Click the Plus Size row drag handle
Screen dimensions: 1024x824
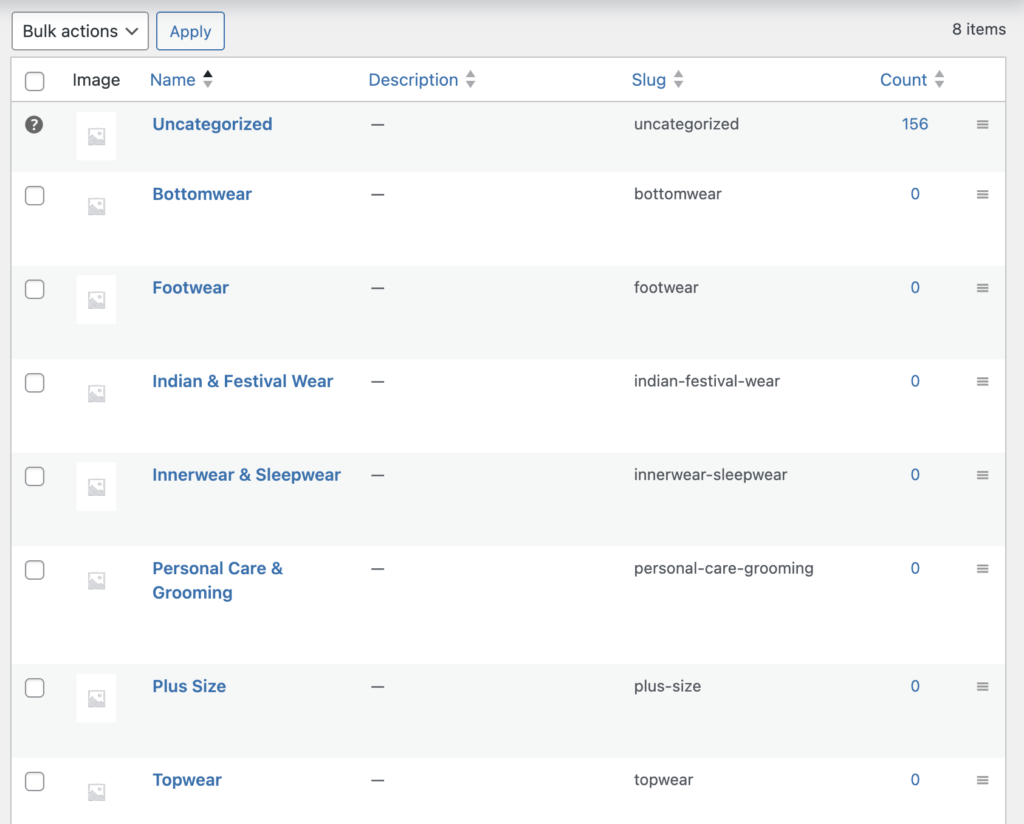tap(982, 686)
